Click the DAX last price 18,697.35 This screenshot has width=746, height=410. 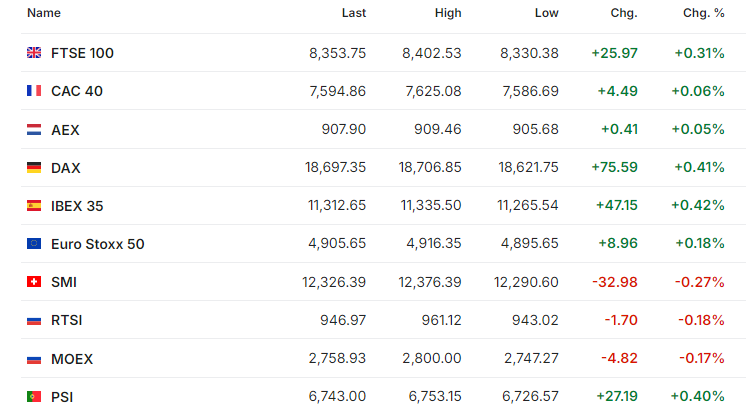pyautogui.click(x=335, y=167)
